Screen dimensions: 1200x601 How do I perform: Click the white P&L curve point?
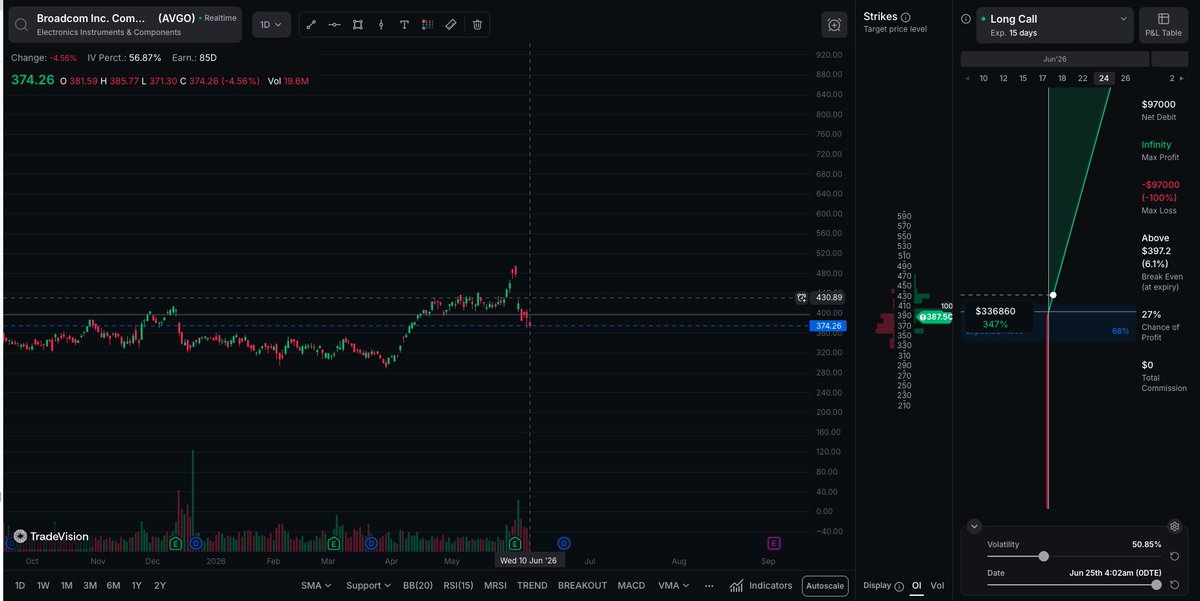pos(1053,295)
